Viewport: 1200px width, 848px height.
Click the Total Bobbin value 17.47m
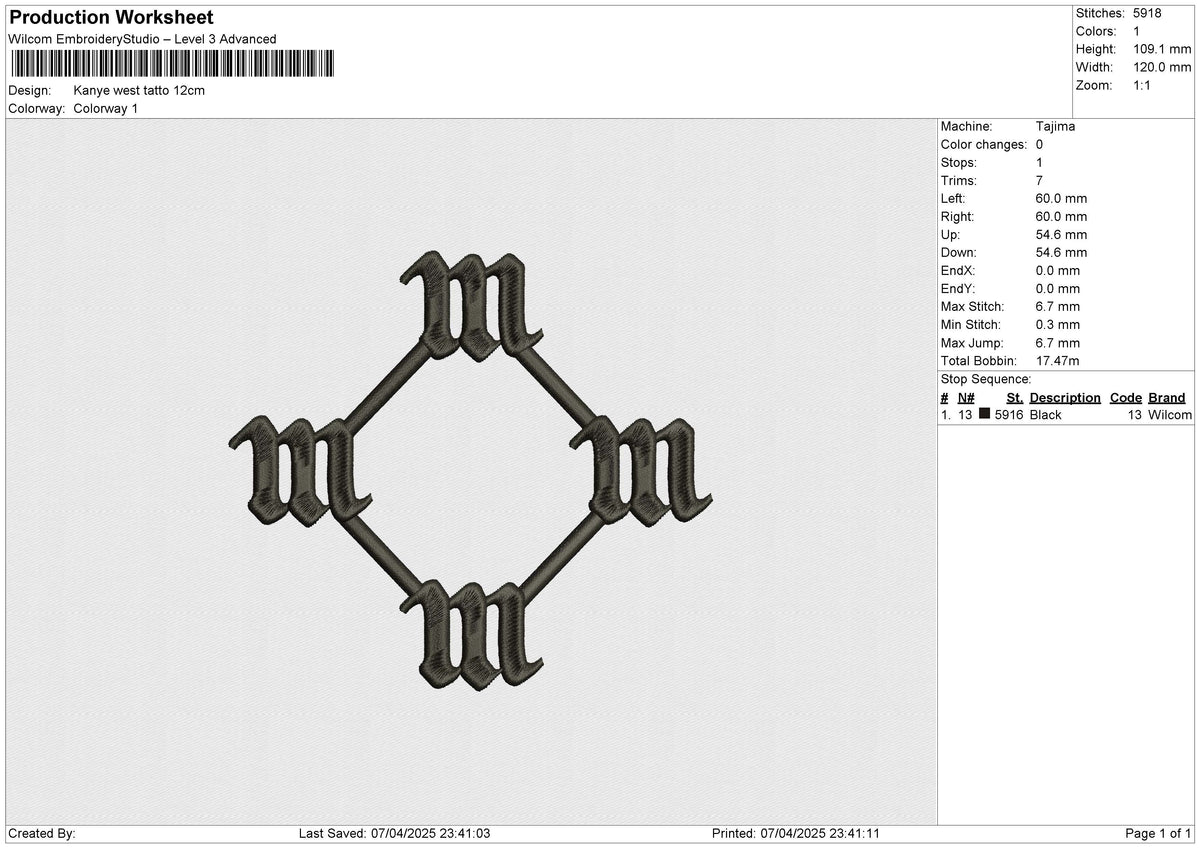[1057, 360]
